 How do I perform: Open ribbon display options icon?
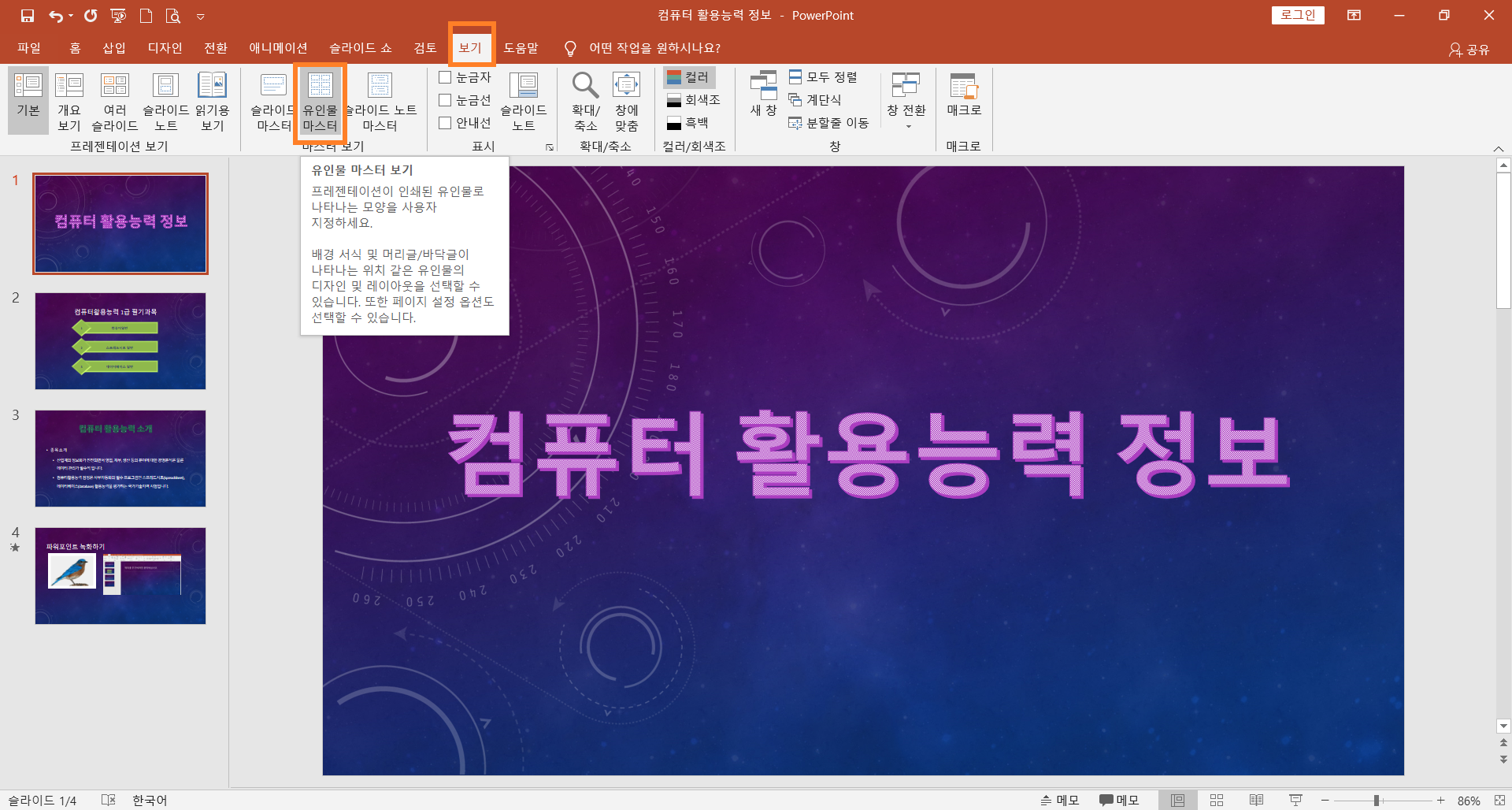click(x=1354, y=15)
